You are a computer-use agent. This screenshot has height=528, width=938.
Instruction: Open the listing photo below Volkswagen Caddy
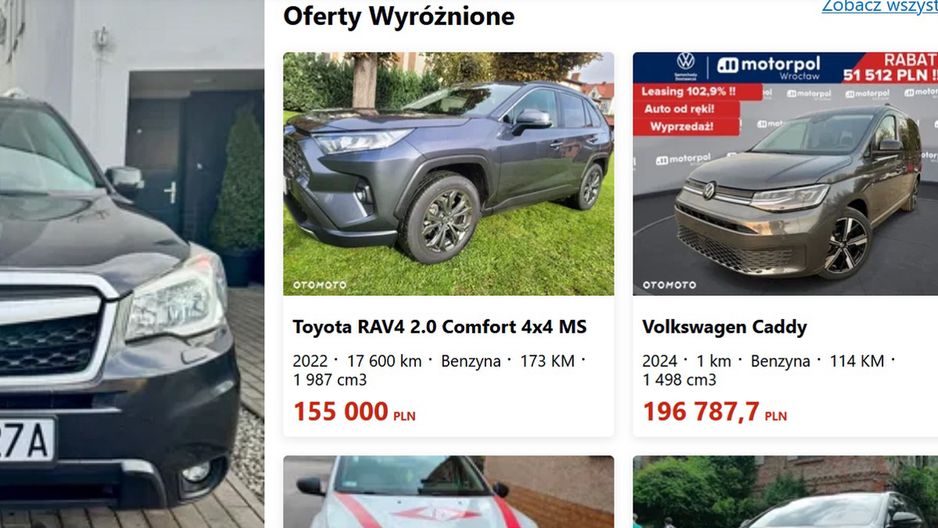pyautogui.click(x=785, y=492)
